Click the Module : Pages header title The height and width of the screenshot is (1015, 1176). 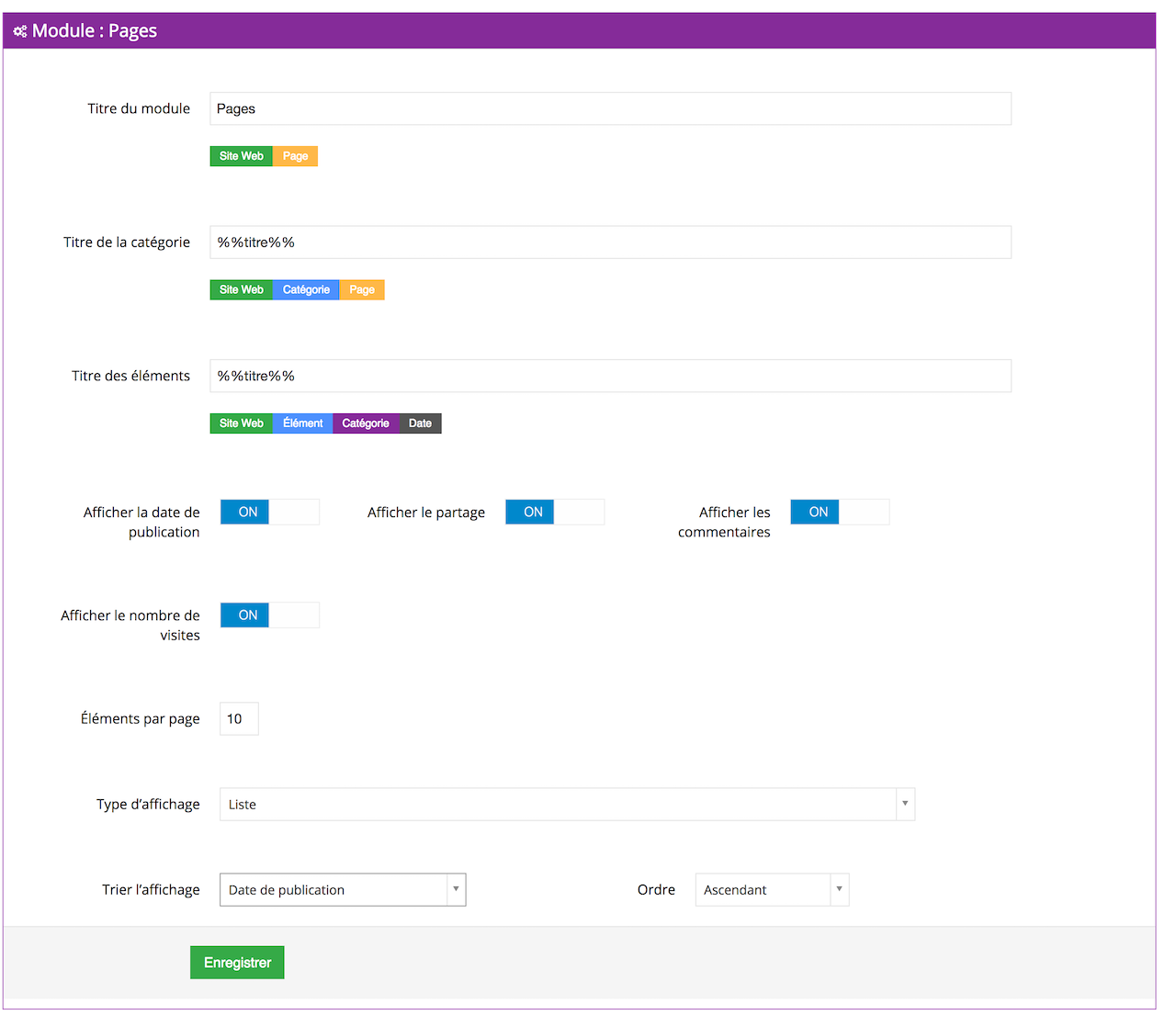coord(95,30)
